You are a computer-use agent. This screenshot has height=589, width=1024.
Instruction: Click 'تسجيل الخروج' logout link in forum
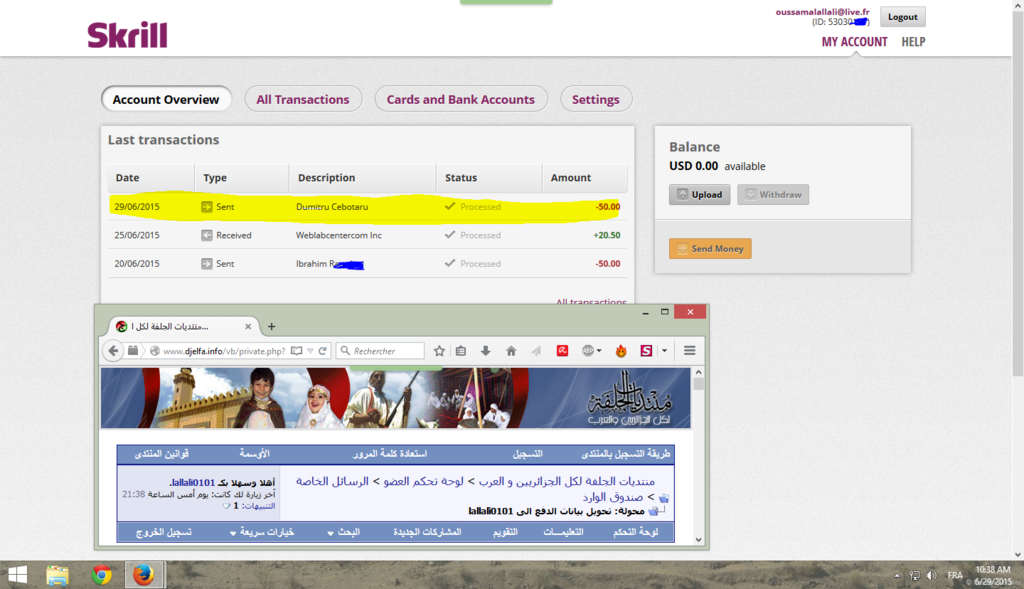164,532
